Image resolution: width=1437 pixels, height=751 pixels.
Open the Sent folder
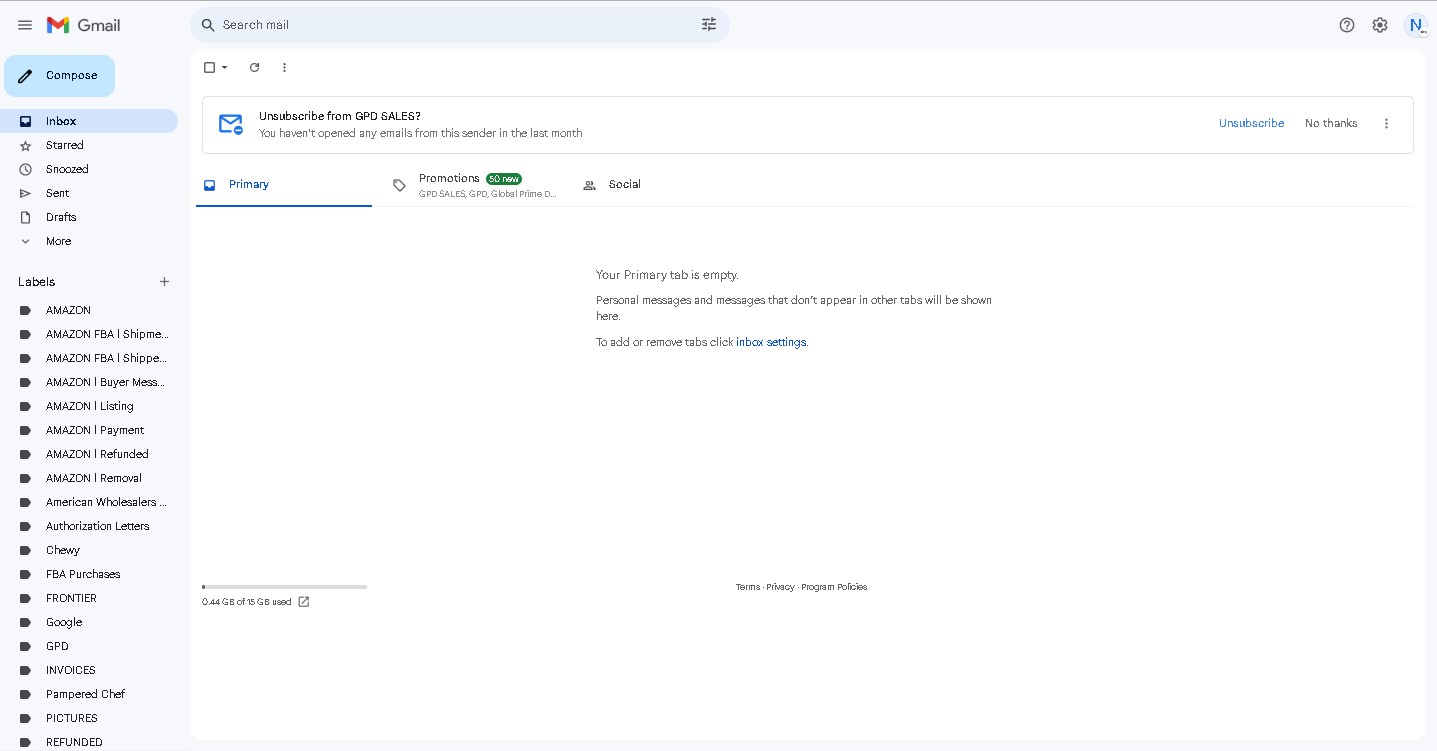(x=89, y=193)
